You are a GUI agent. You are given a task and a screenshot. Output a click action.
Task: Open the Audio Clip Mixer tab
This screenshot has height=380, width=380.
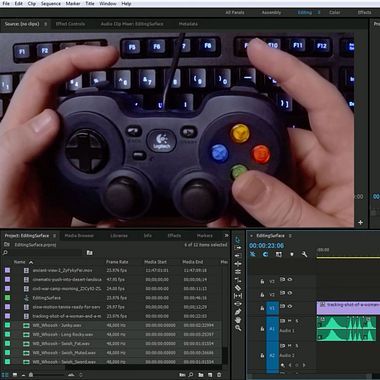coord(132,24)
